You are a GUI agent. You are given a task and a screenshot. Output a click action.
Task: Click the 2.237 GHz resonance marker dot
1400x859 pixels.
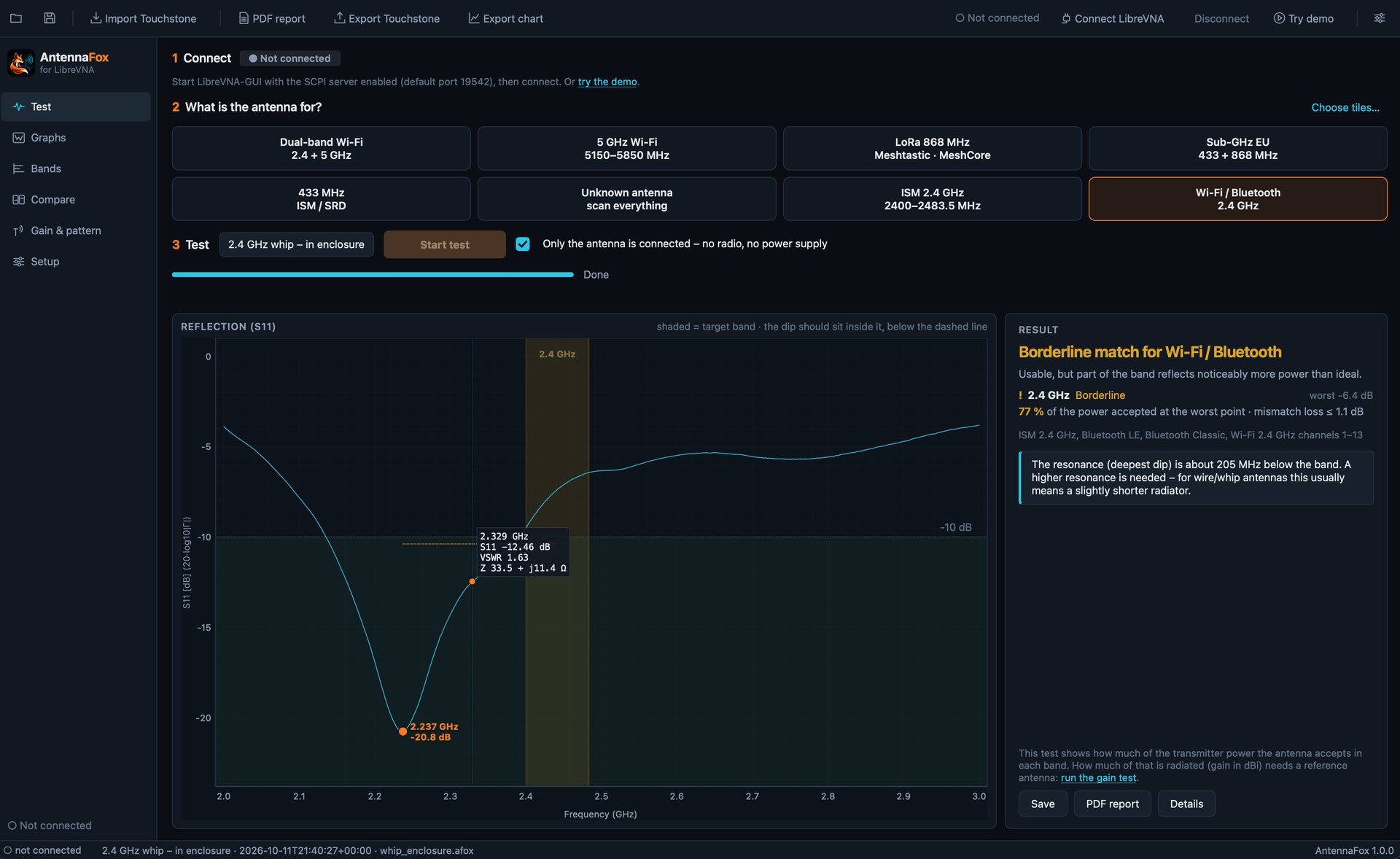click(x=402, y=731)
